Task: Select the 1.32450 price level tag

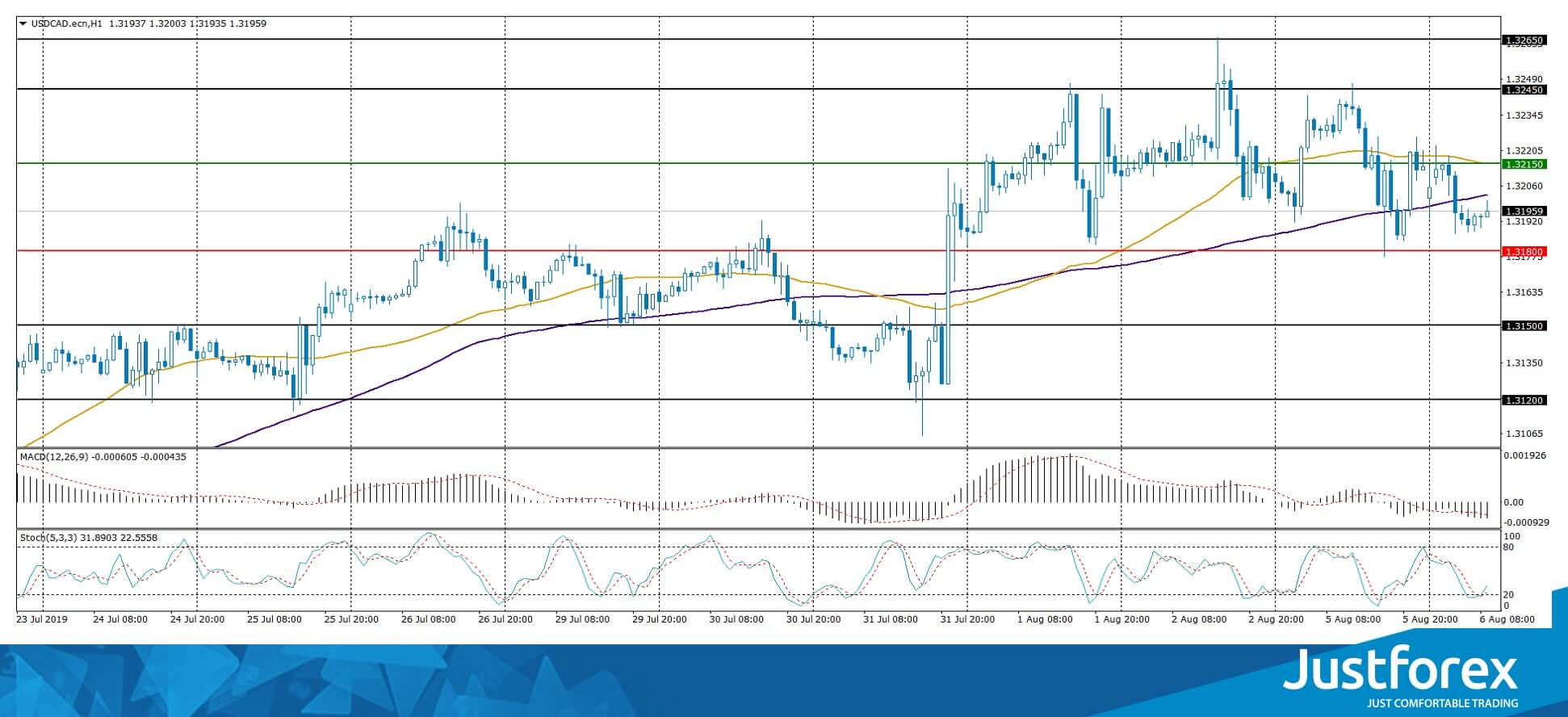Action: tap(1524, 90)
